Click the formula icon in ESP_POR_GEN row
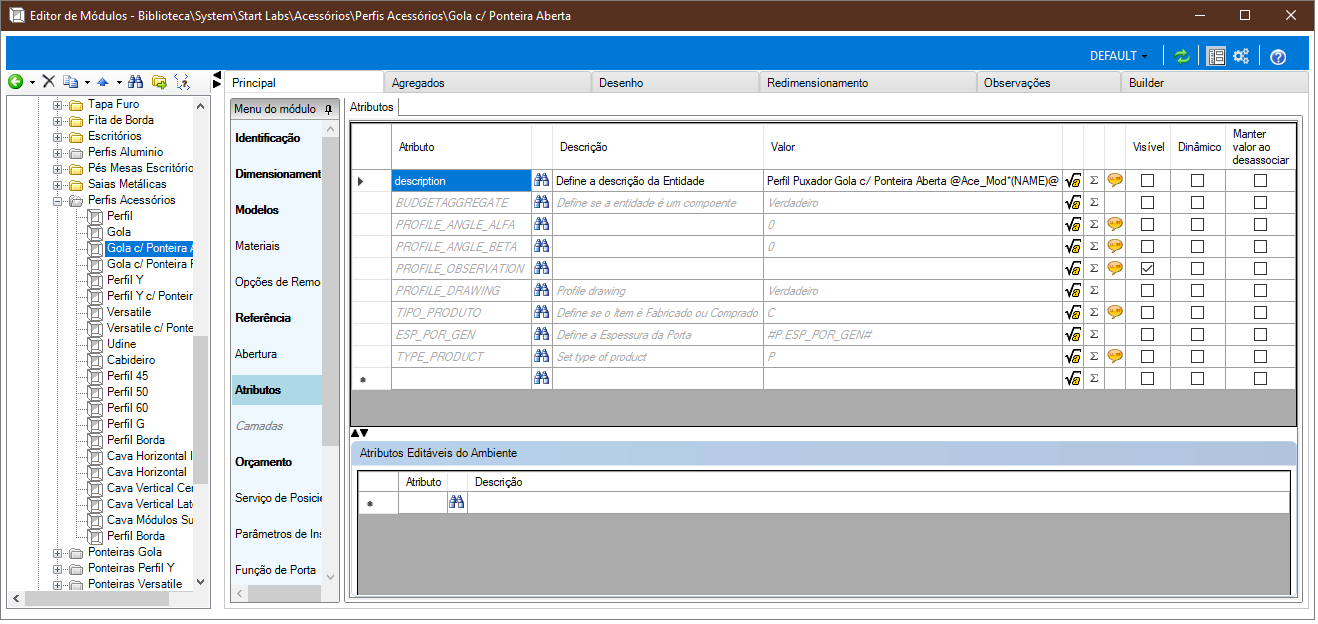1318x624 pixels. [x=1073, y=335]
